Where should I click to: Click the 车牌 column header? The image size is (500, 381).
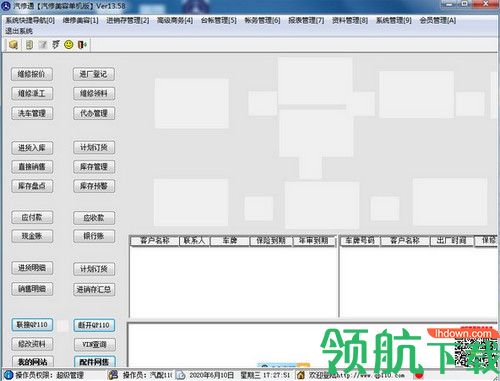(230, 241)
